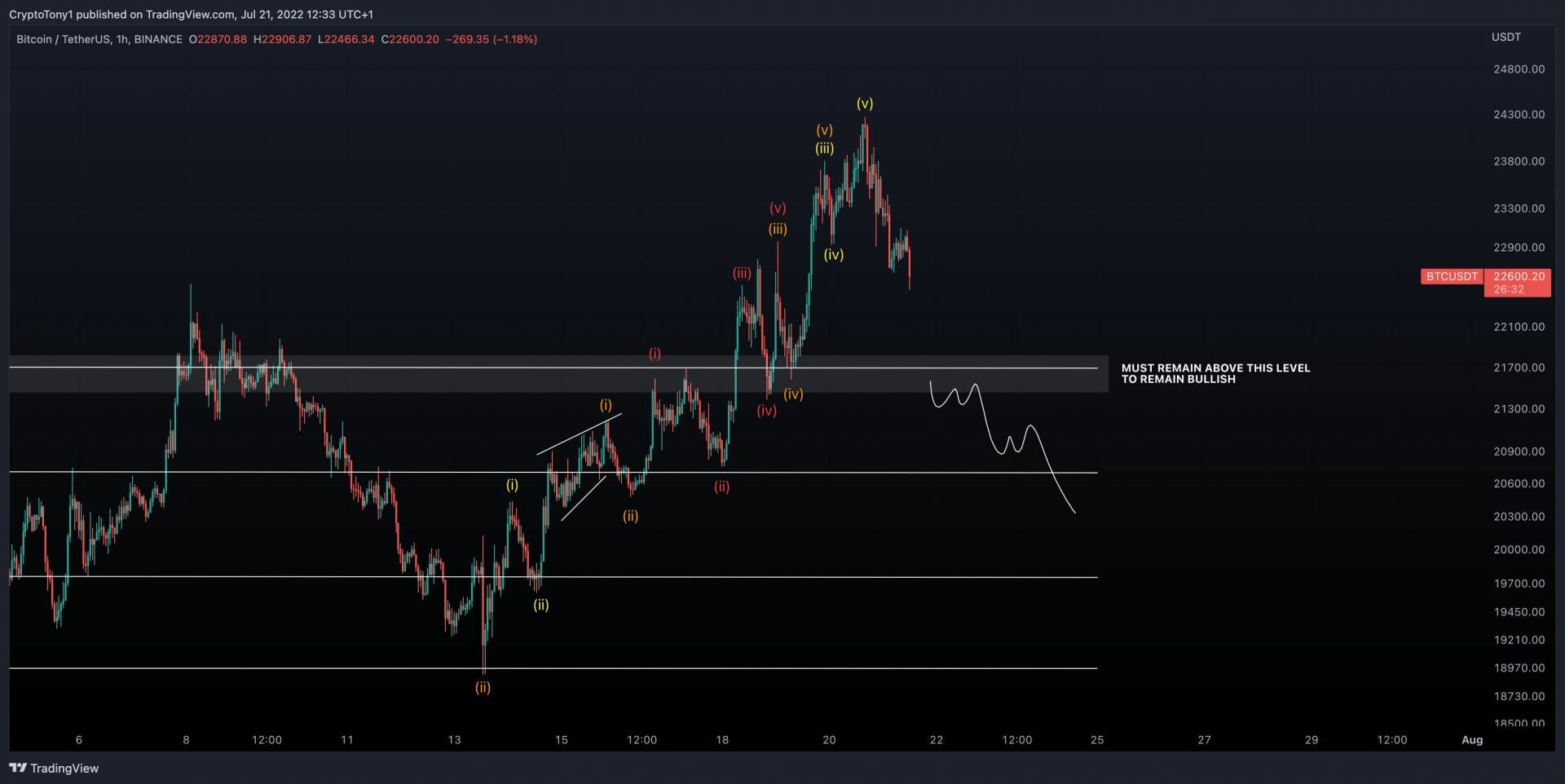Click the date label 13 on time axis
Screen dimensions: 1565x784
(454, 740)
